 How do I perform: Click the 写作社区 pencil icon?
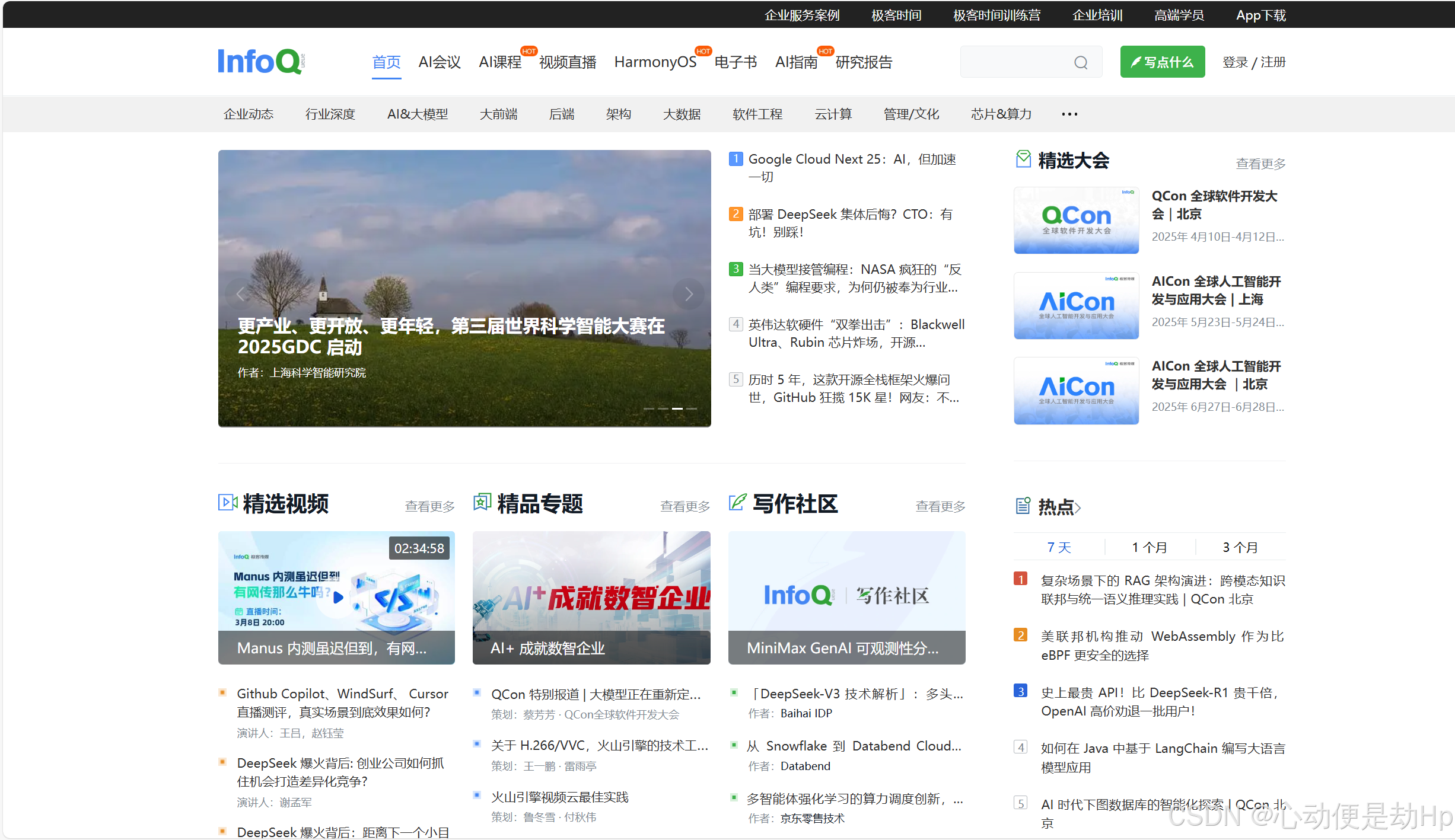click(x=737, y=503)
